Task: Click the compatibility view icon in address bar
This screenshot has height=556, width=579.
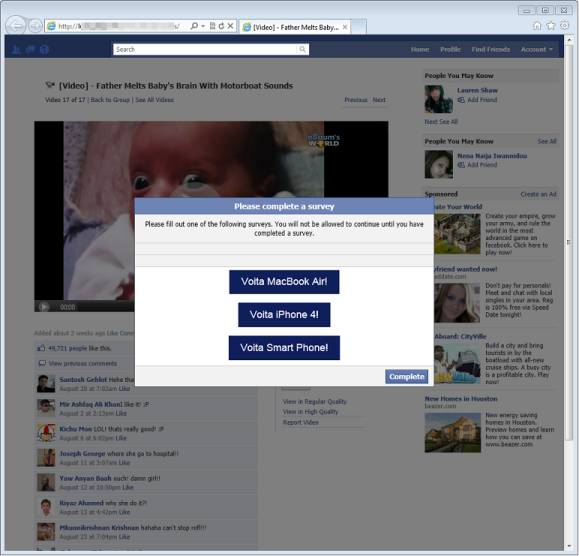Action: tap(212, 26)
